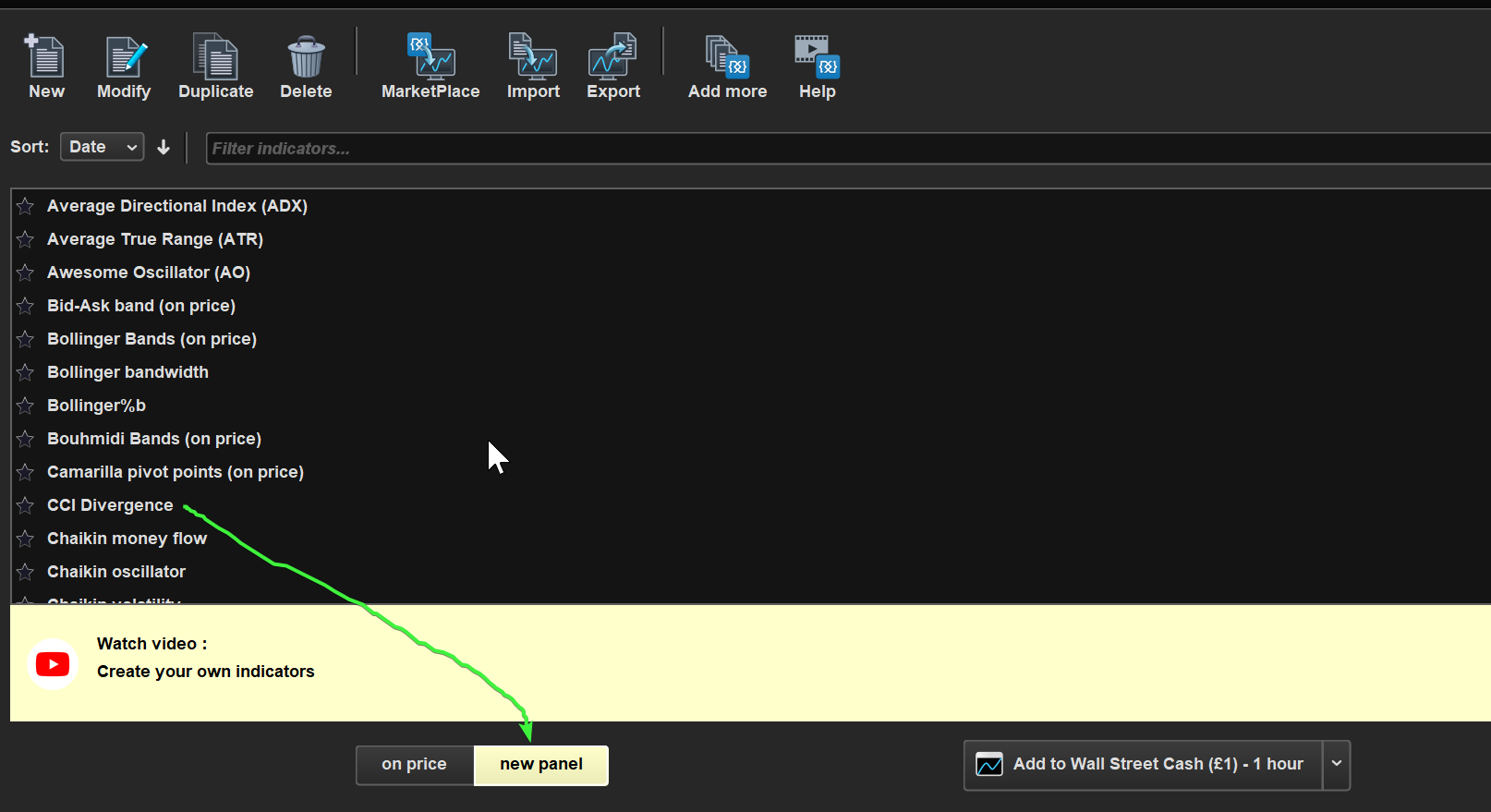
Task: Click the Delete trash can icon
Action: [x=306, y=57]
